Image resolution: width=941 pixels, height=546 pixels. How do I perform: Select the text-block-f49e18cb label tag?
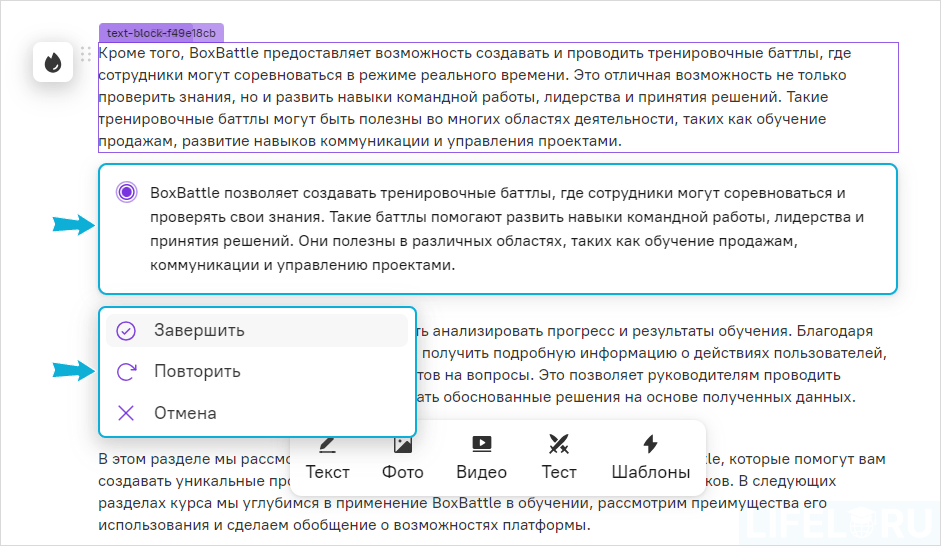[x=161, y=33]
